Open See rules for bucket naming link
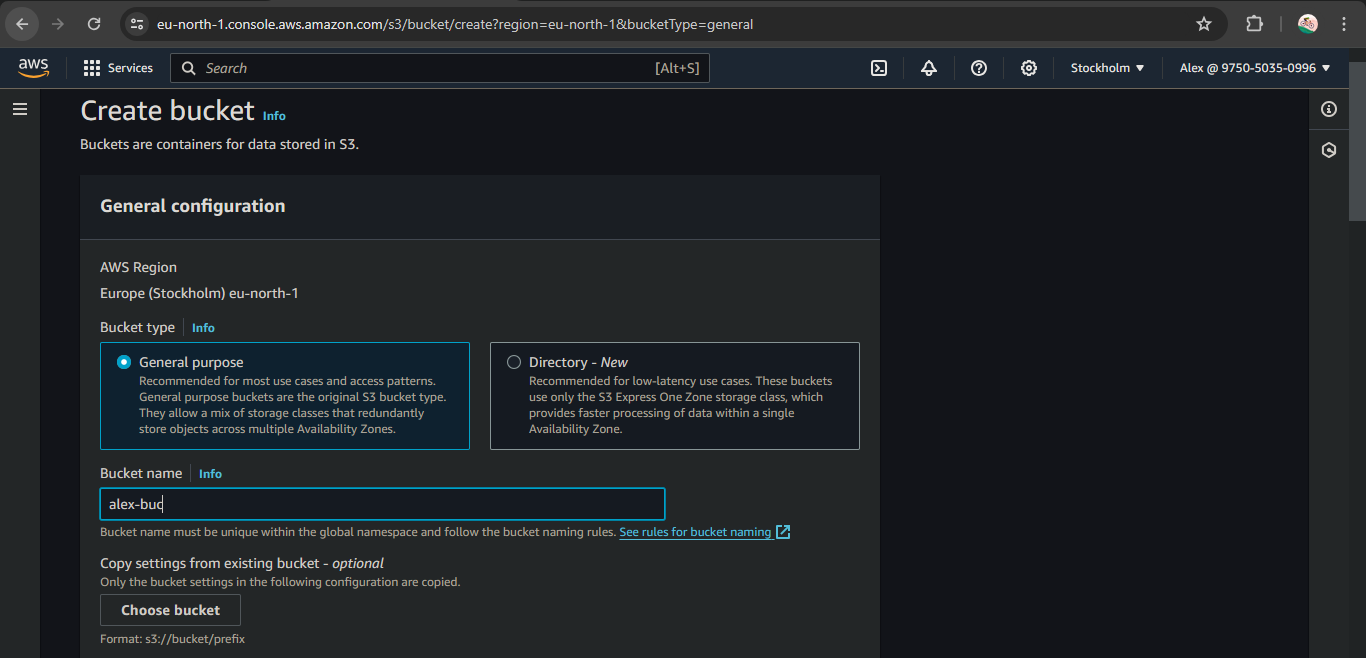 pyautogui.click(x=705, y=532)
